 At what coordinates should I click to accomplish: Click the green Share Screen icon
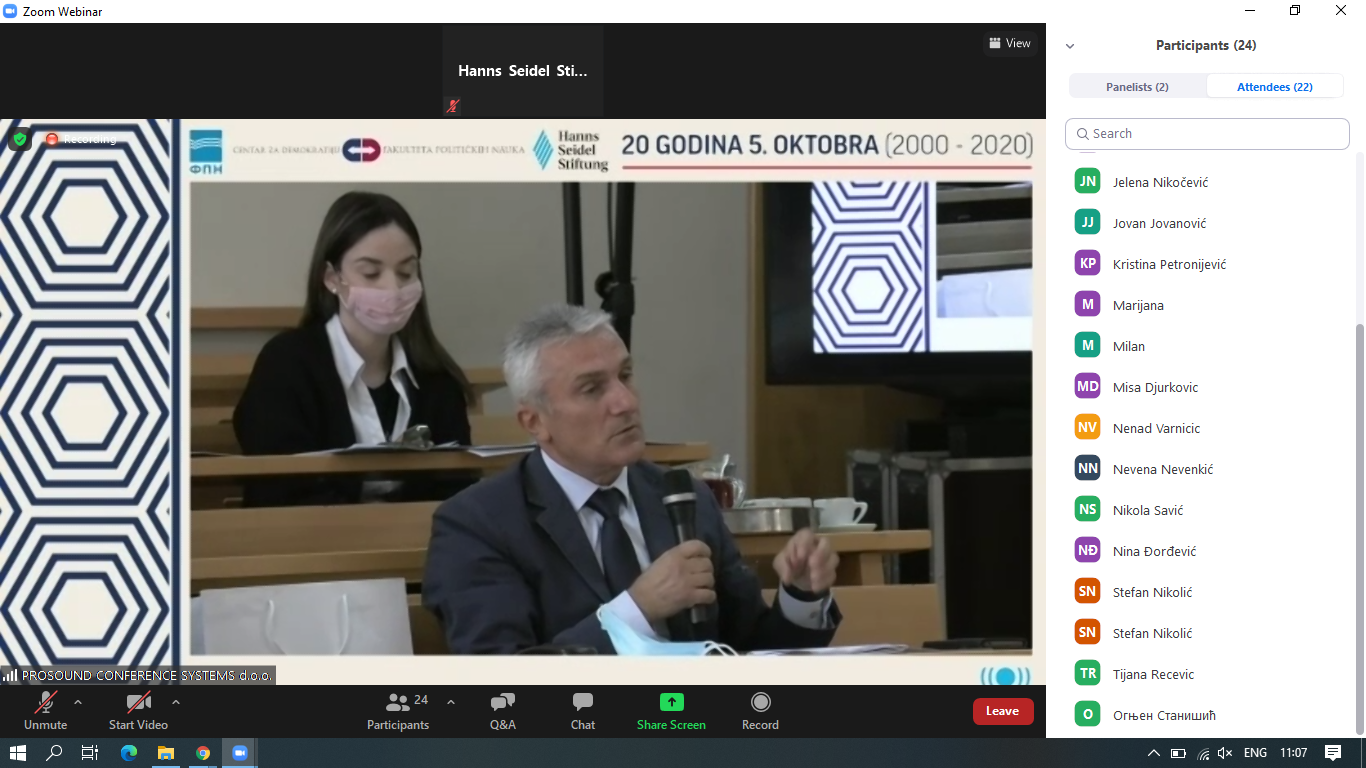coord(672,702)
